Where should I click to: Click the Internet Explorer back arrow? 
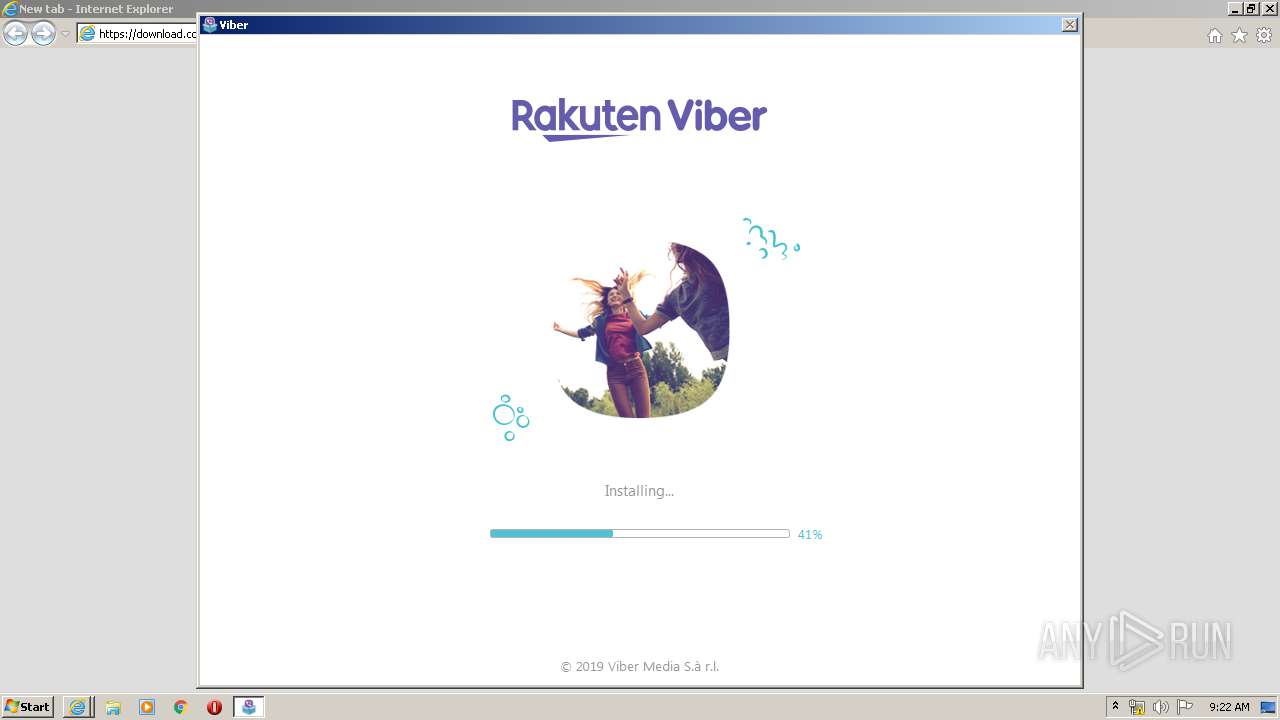point(15,34)
